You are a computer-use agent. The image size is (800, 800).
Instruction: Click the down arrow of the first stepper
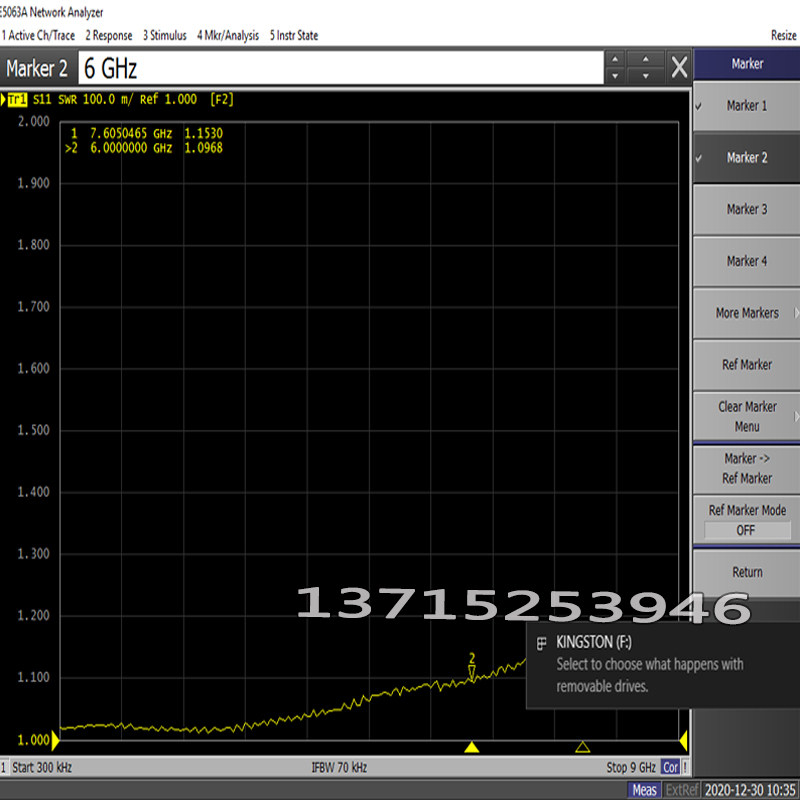(615, 76)
